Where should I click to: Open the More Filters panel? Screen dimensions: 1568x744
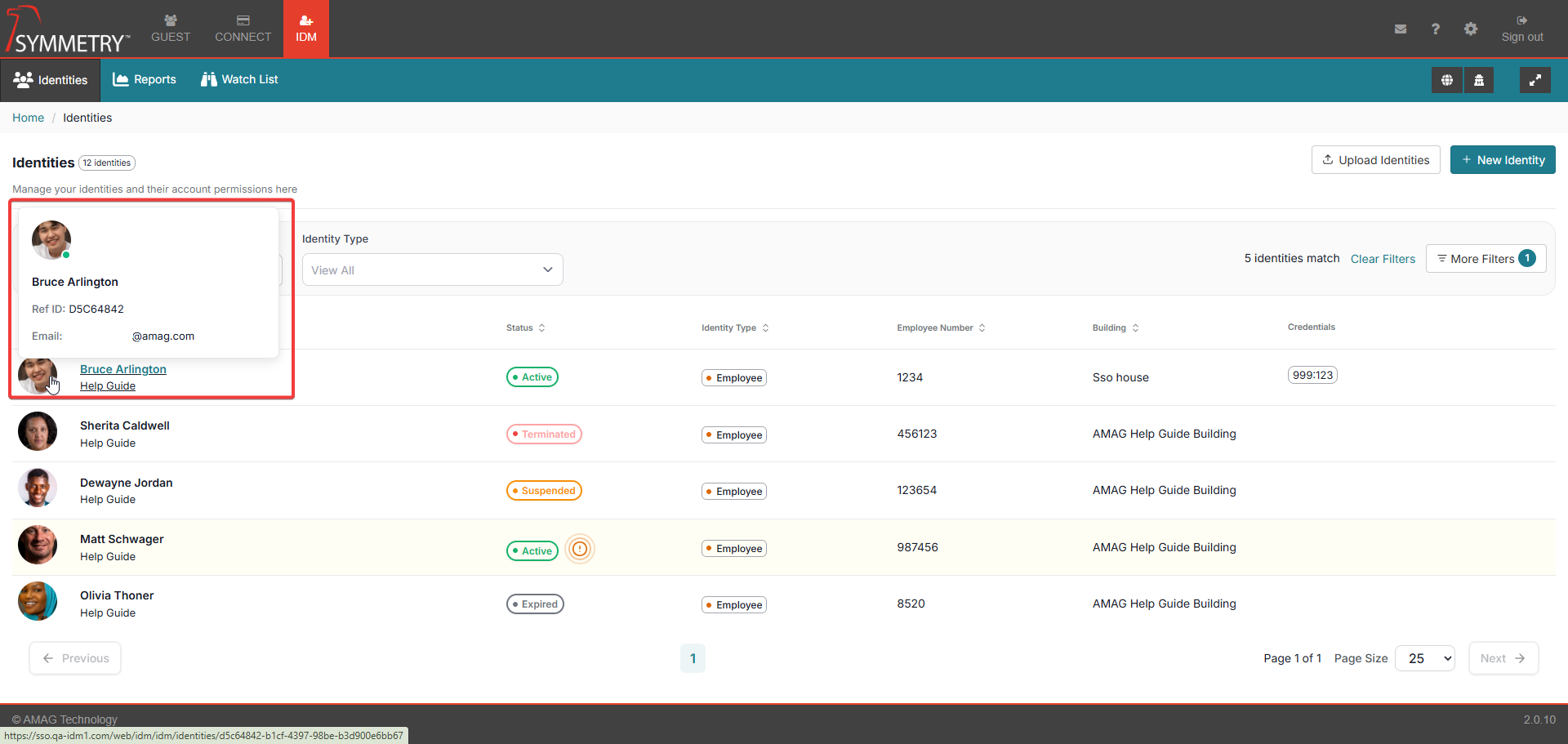[x=1485, y=259]
